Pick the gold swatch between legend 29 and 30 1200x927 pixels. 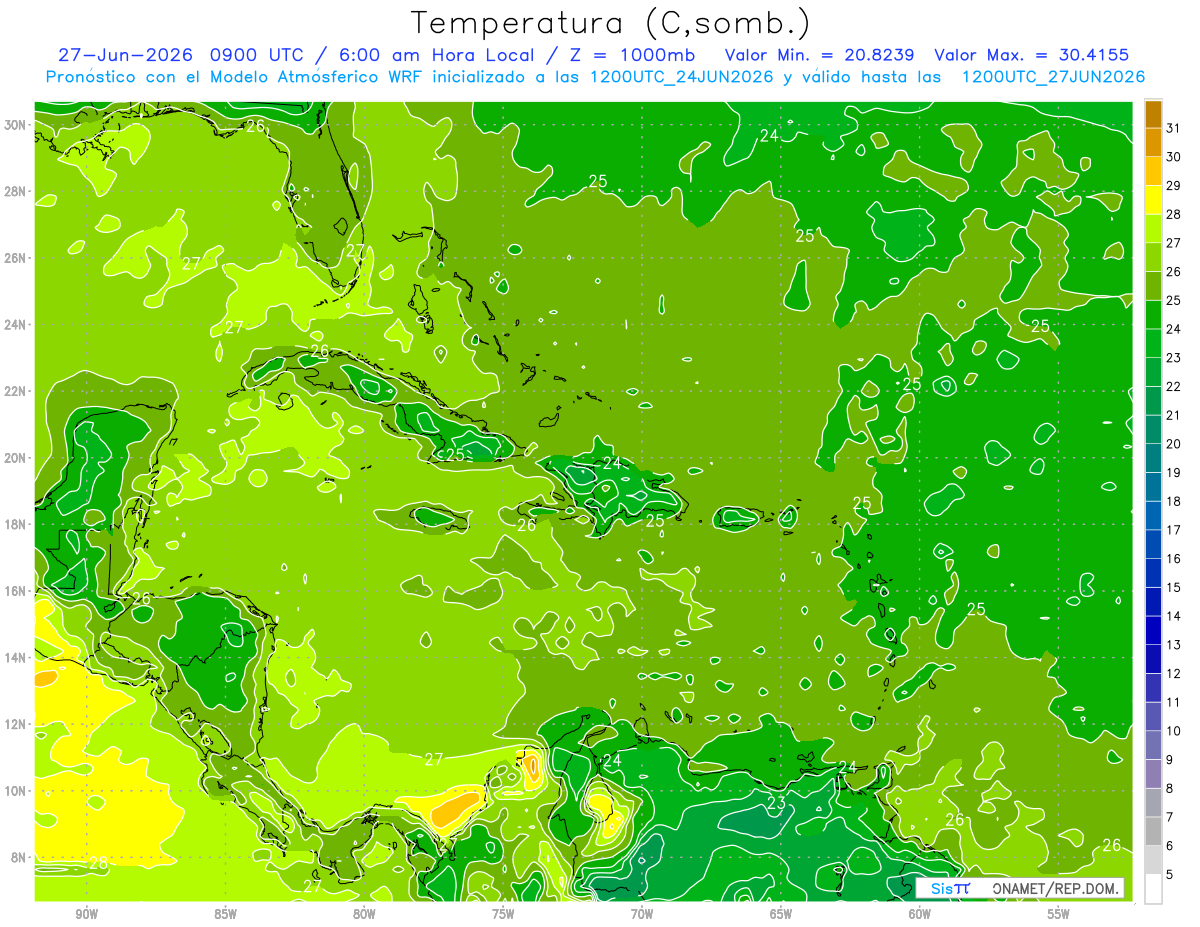tap(1153, 171)
